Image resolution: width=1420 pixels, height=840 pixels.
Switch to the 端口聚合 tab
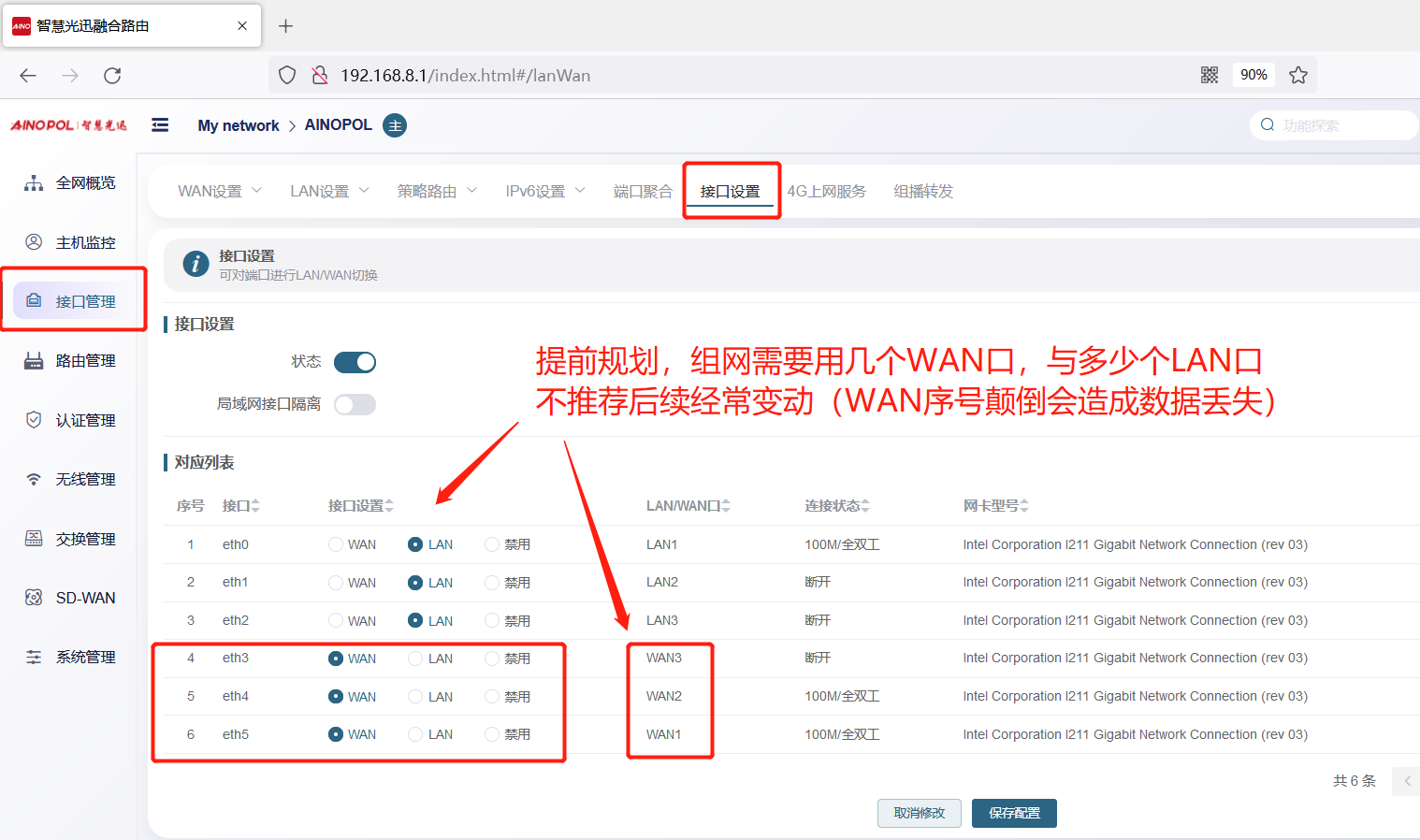643,191
